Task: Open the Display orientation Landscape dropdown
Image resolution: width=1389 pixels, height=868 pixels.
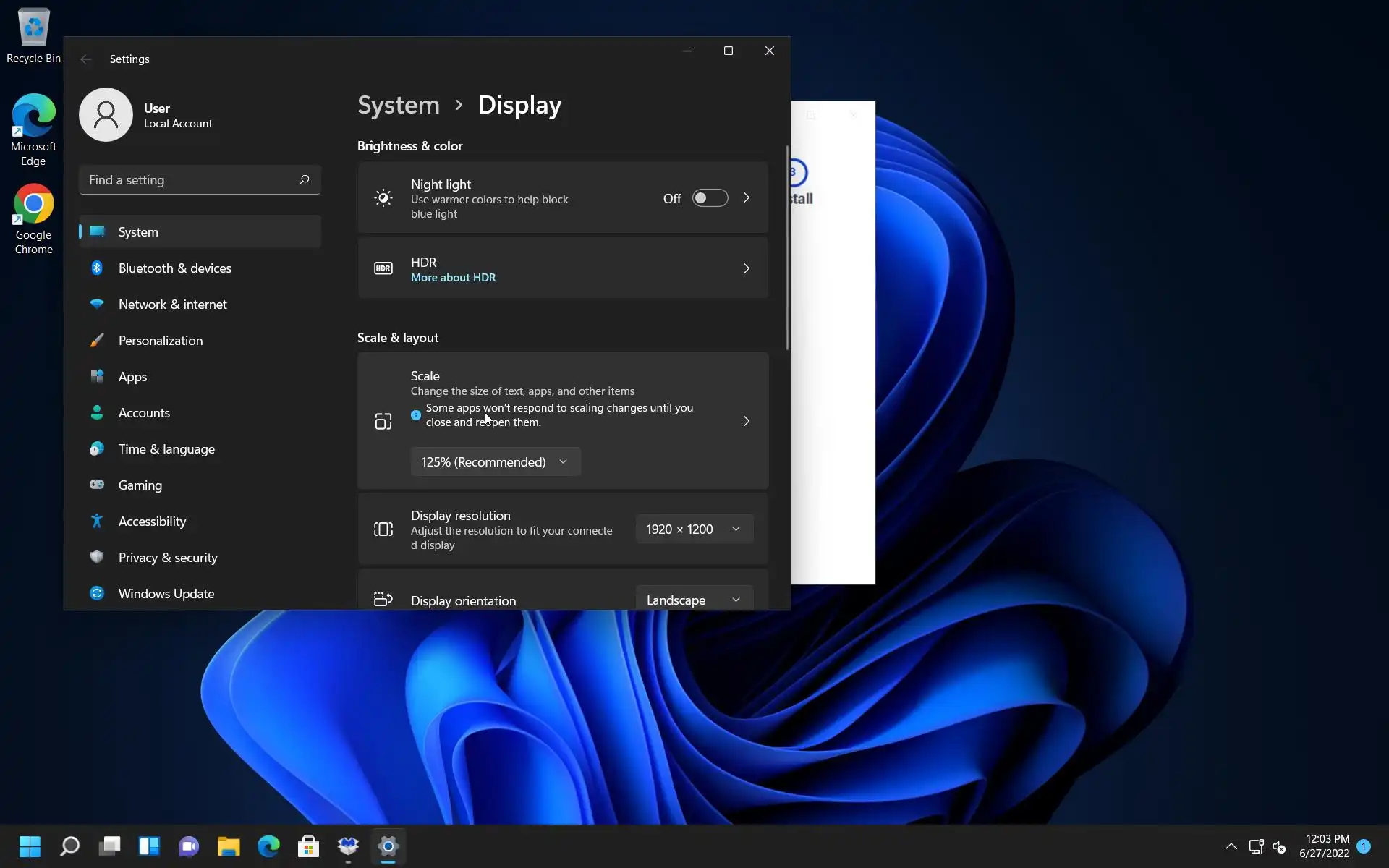Action: pyautogui.click(x=694, y=600)
